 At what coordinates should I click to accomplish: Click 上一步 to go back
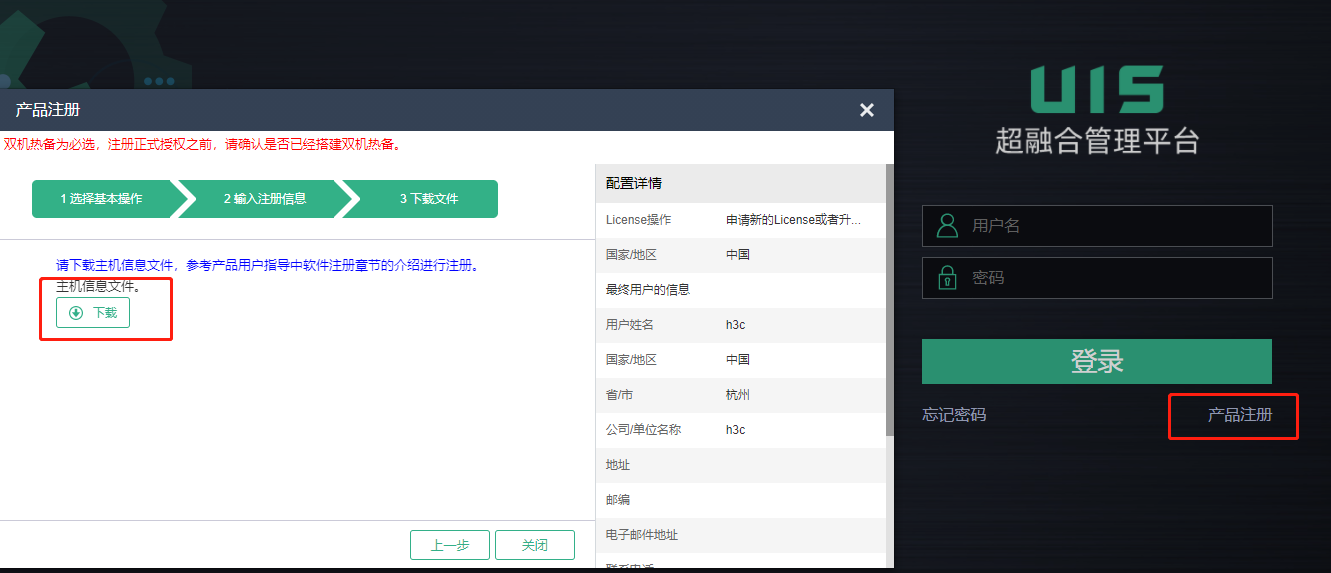[x=450, y=545]
